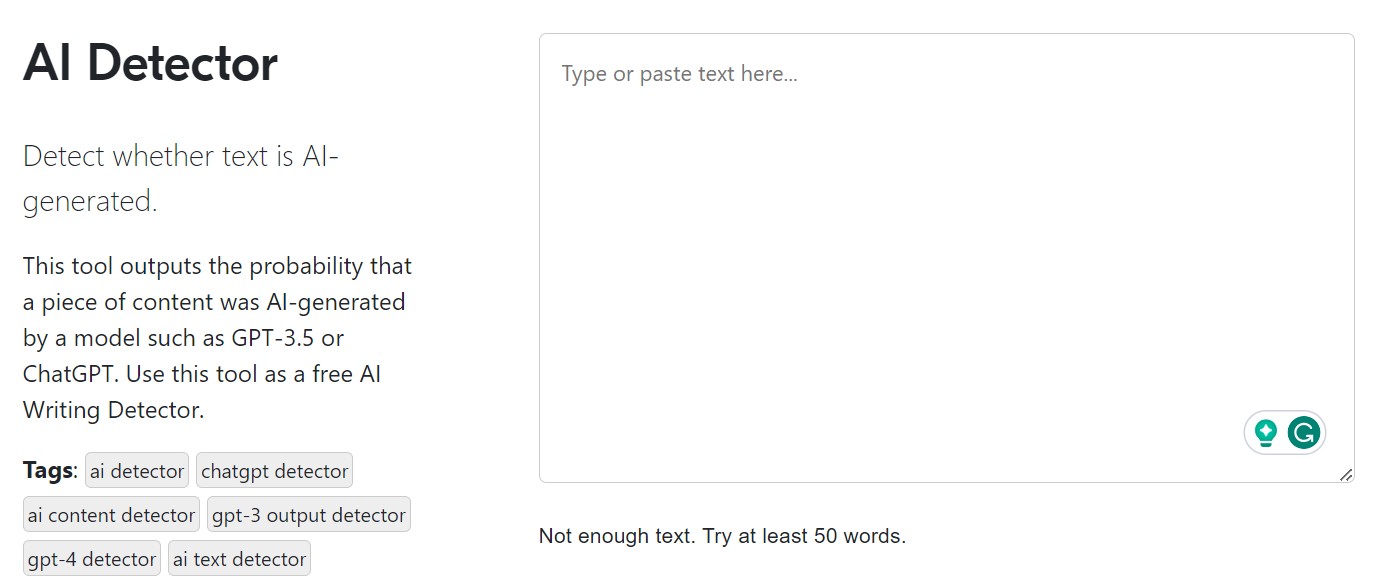Click the word 'GPT-3.5' in the description
This screenshot has width=1388, height=580.
[x=268, y=338]
